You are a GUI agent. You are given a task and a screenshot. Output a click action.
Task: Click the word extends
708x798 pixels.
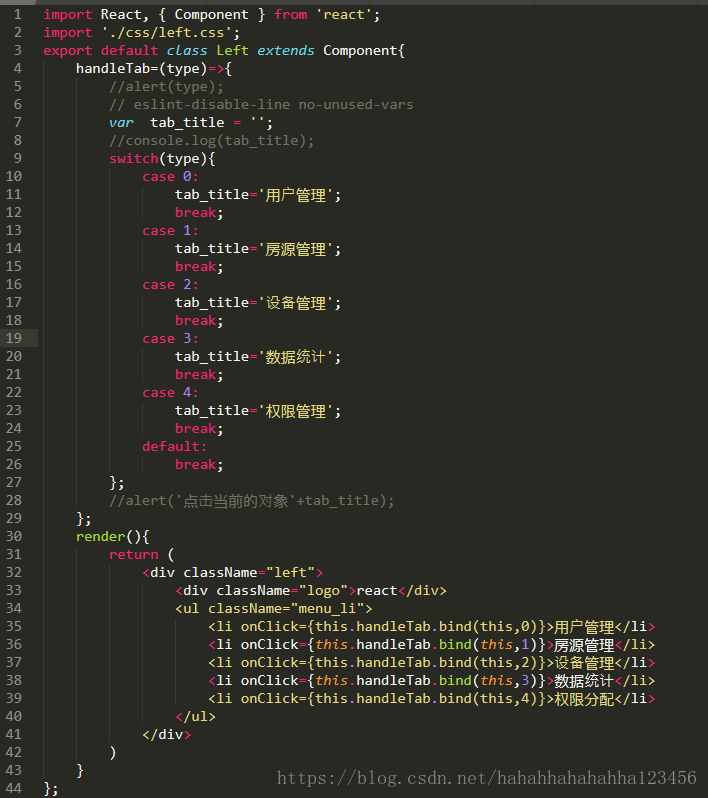point(286,50)
